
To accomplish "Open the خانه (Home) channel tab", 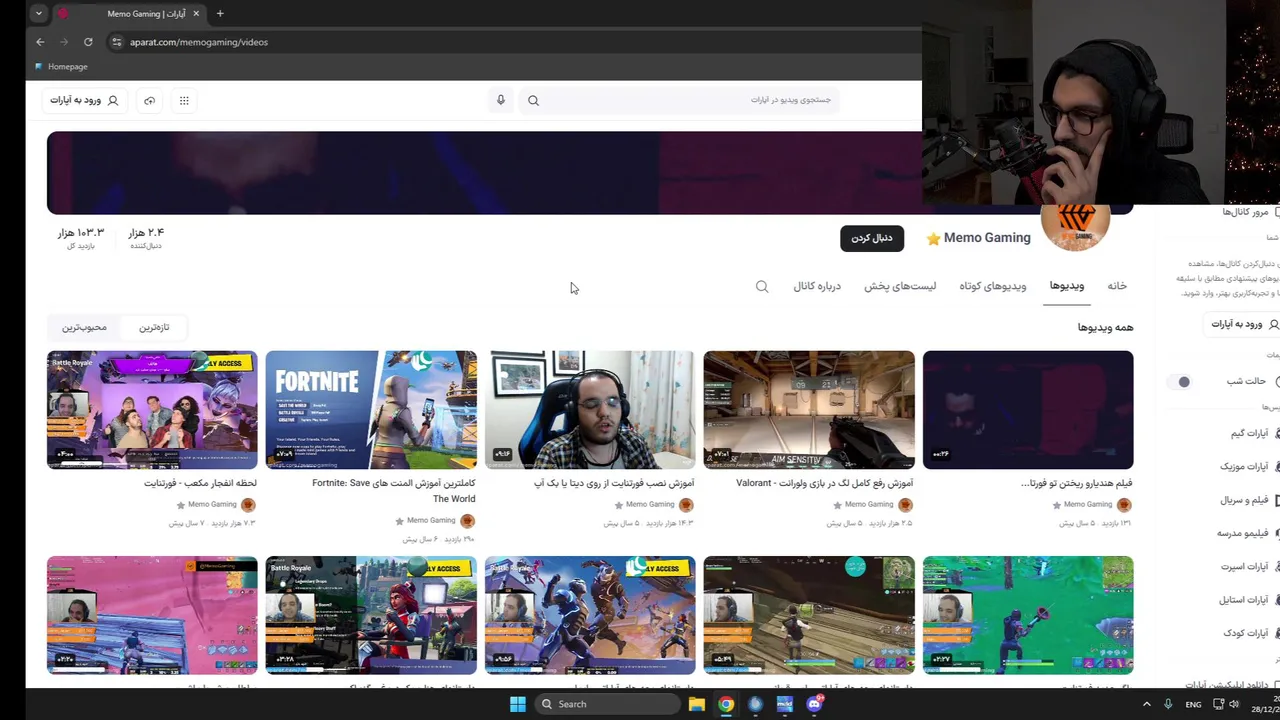I will 1117,286.
